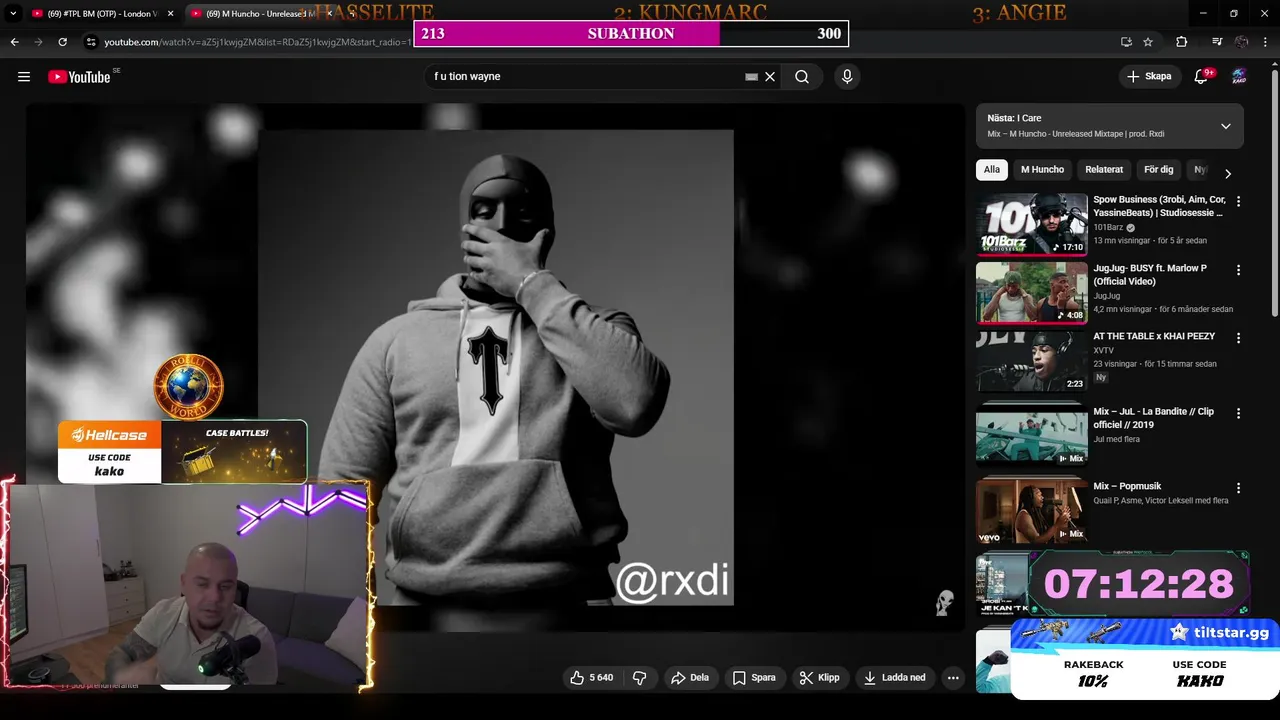The height and width of the screenshot is (720, 1280).
Task: Close the #TPL BM (OTP) tab
Action: 171,14
